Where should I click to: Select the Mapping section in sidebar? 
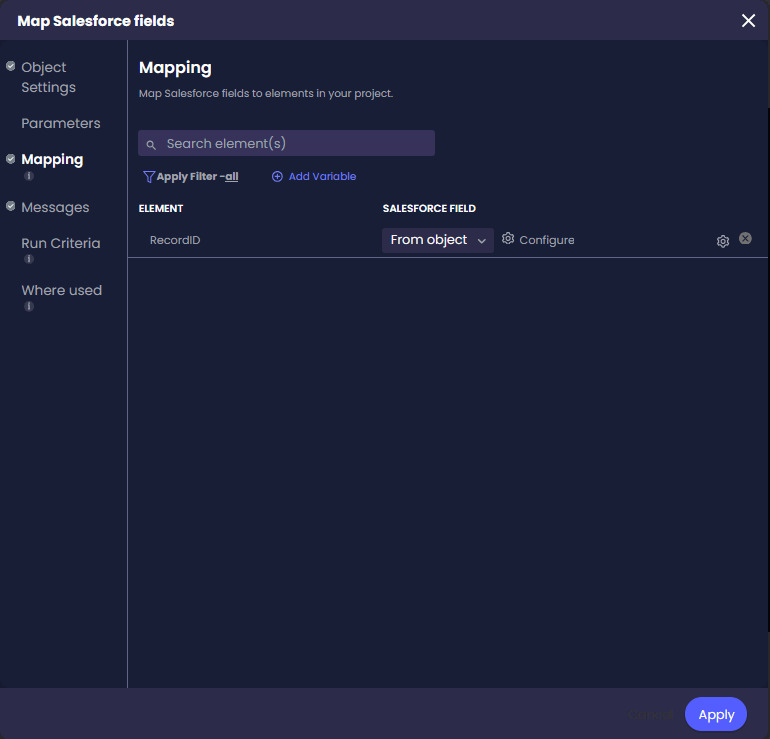click(52, 160)
